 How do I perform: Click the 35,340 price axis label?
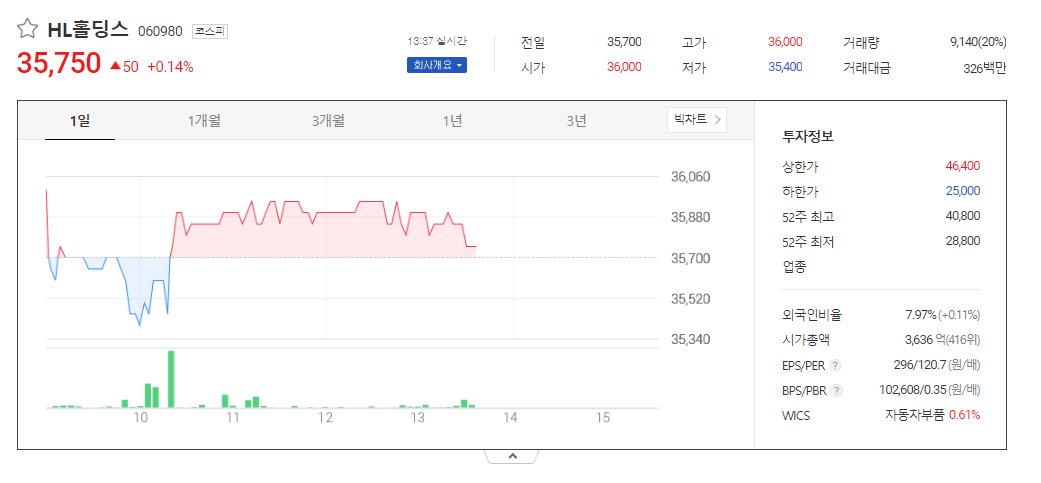(x=690, y=340)
